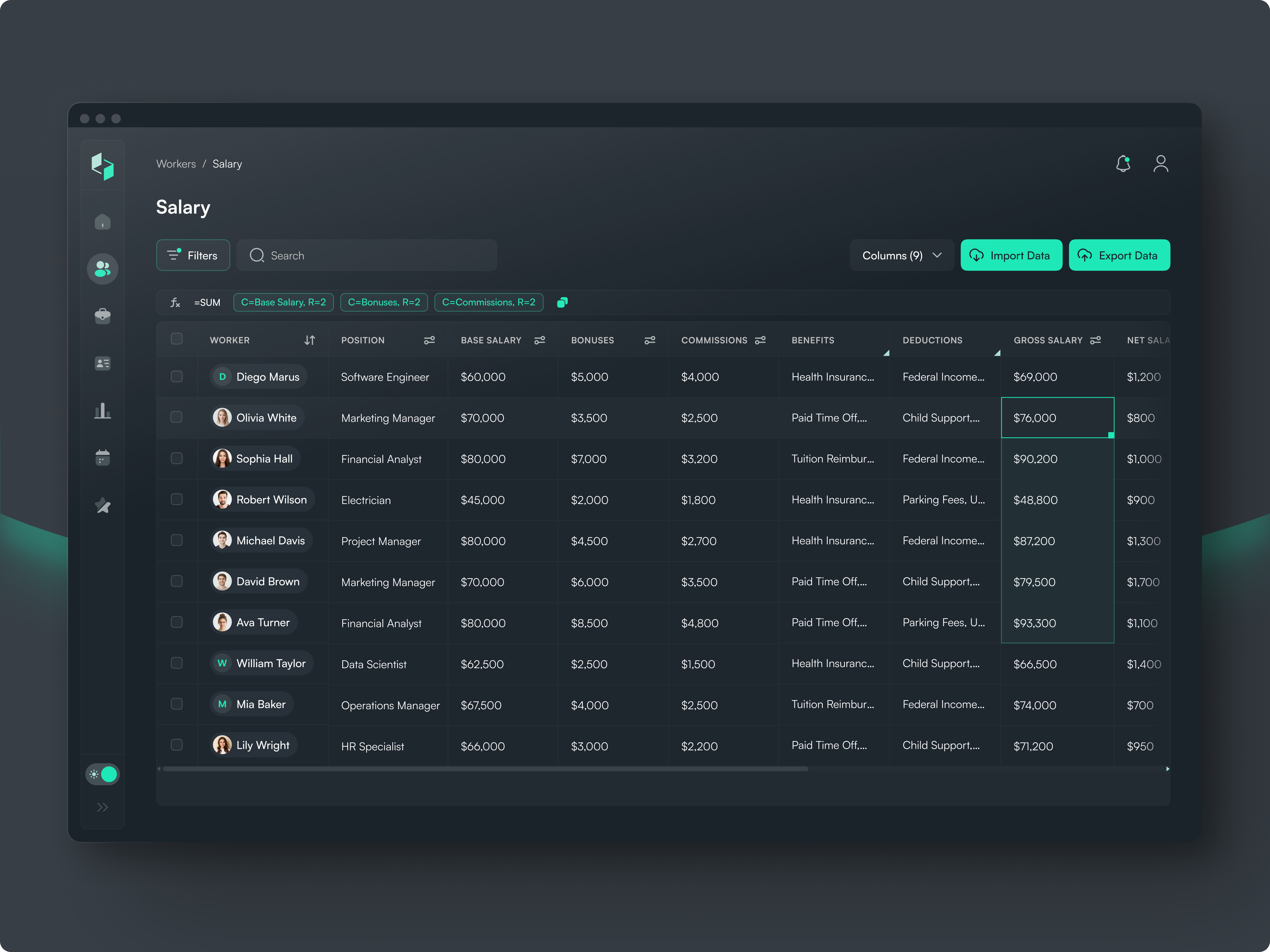Toggle the select-all checkbox in table header
This screenshot has width=1270, height=952.
click(x=177, y=339)
